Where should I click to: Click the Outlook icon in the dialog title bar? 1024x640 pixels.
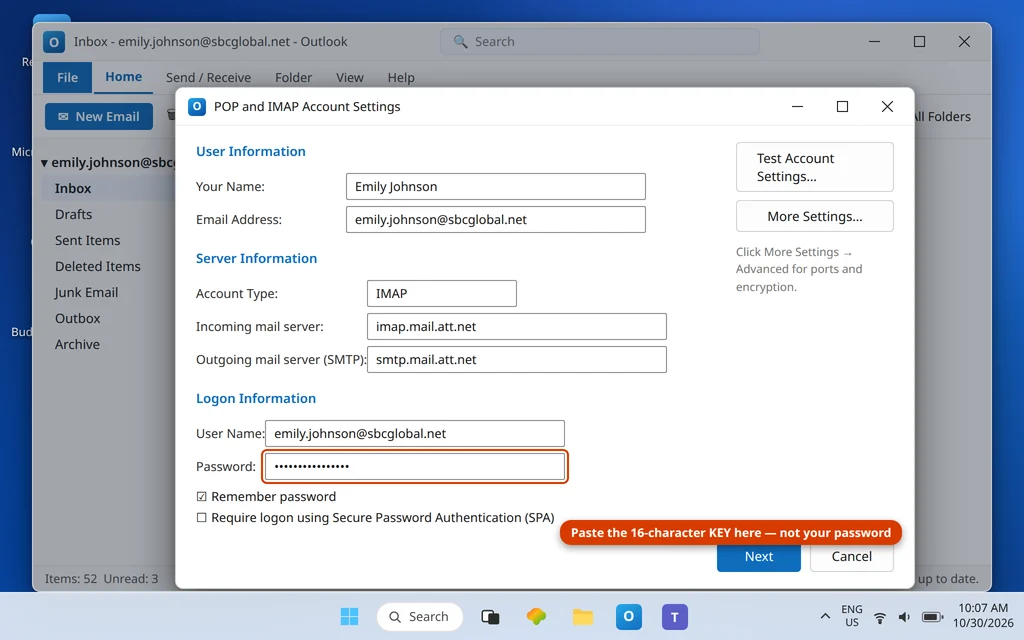click(197, 106)
